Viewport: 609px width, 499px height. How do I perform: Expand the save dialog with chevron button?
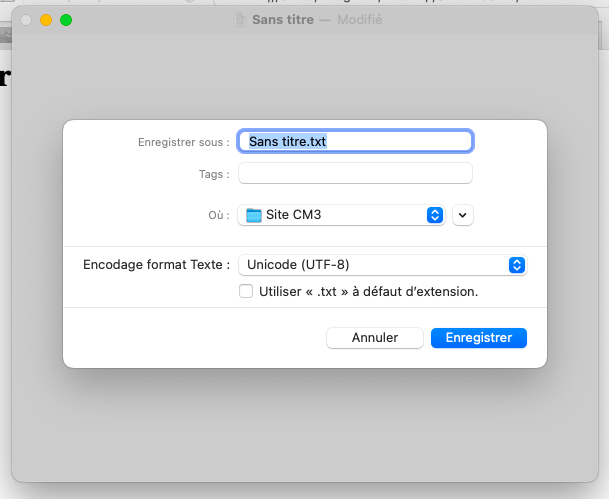[462, 215]
